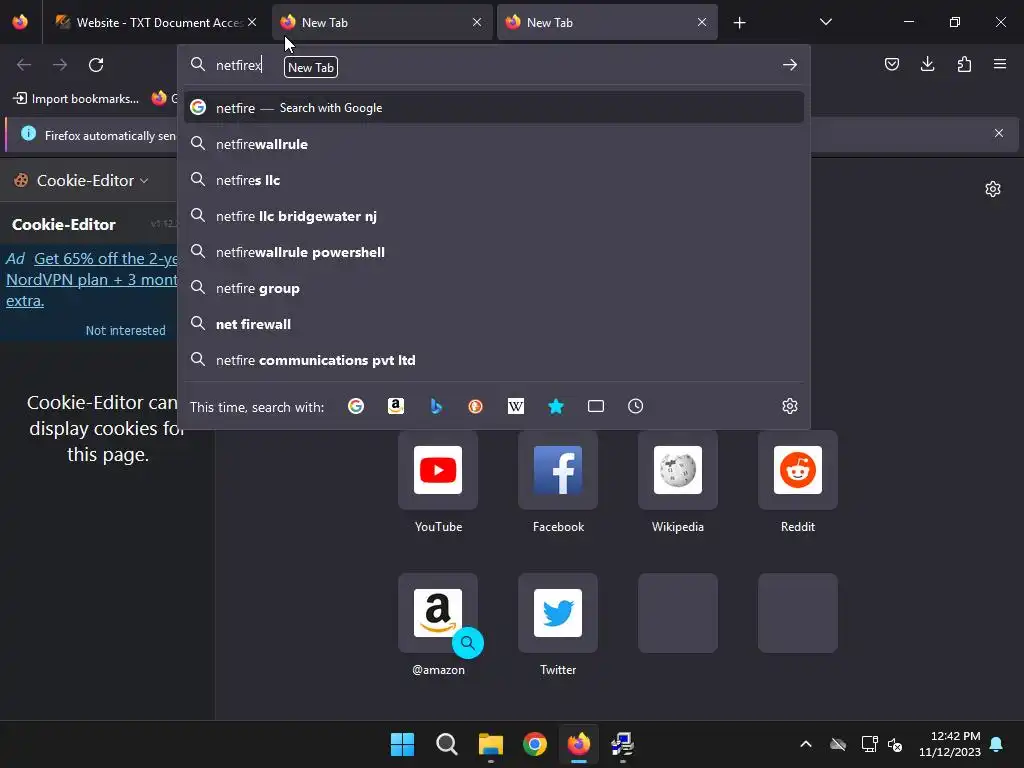Click into the address bar text field
The width and height of the screenshot is (1024, 768).
[x=494, y=65]
